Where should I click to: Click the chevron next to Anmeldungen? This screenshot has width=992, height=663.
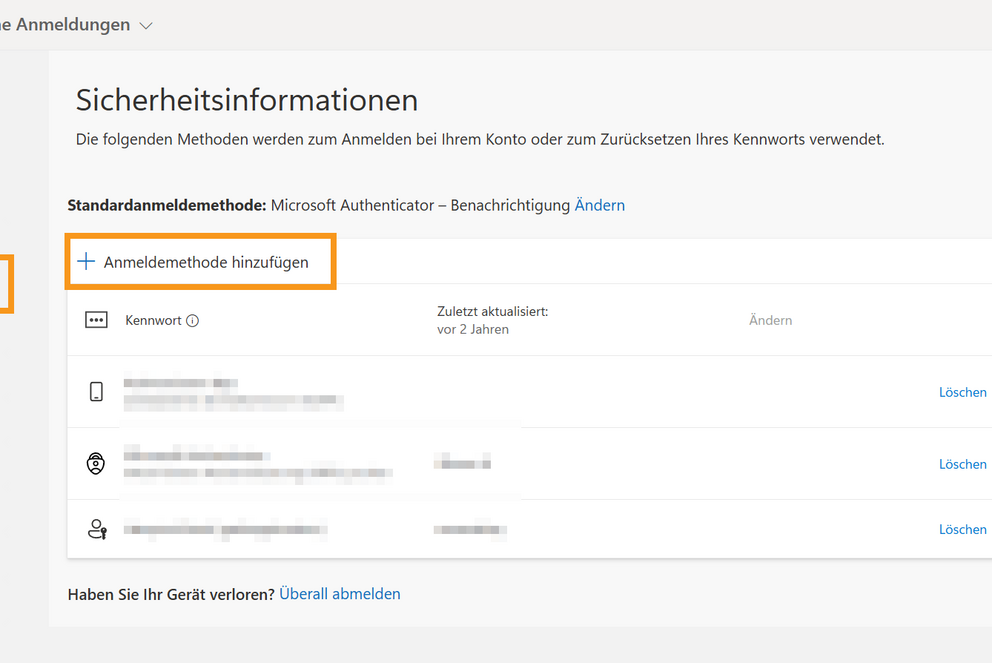pos(145,25)
